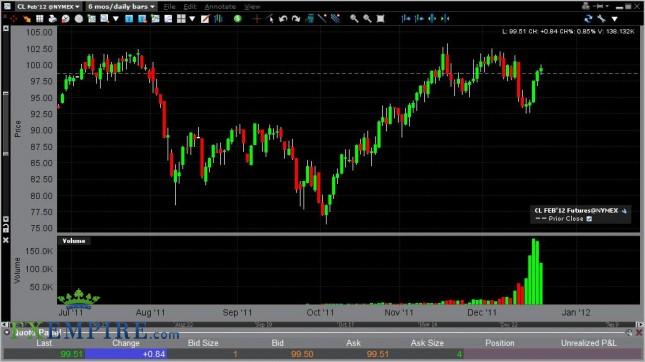Open the Annotate menu
This screenshot has height=362, width=645.
(x=220, y=7)
